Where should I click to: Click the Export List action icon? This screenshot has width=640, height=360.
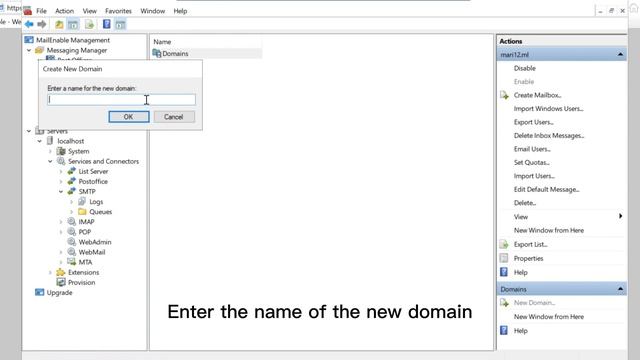(x=504, y=244)
